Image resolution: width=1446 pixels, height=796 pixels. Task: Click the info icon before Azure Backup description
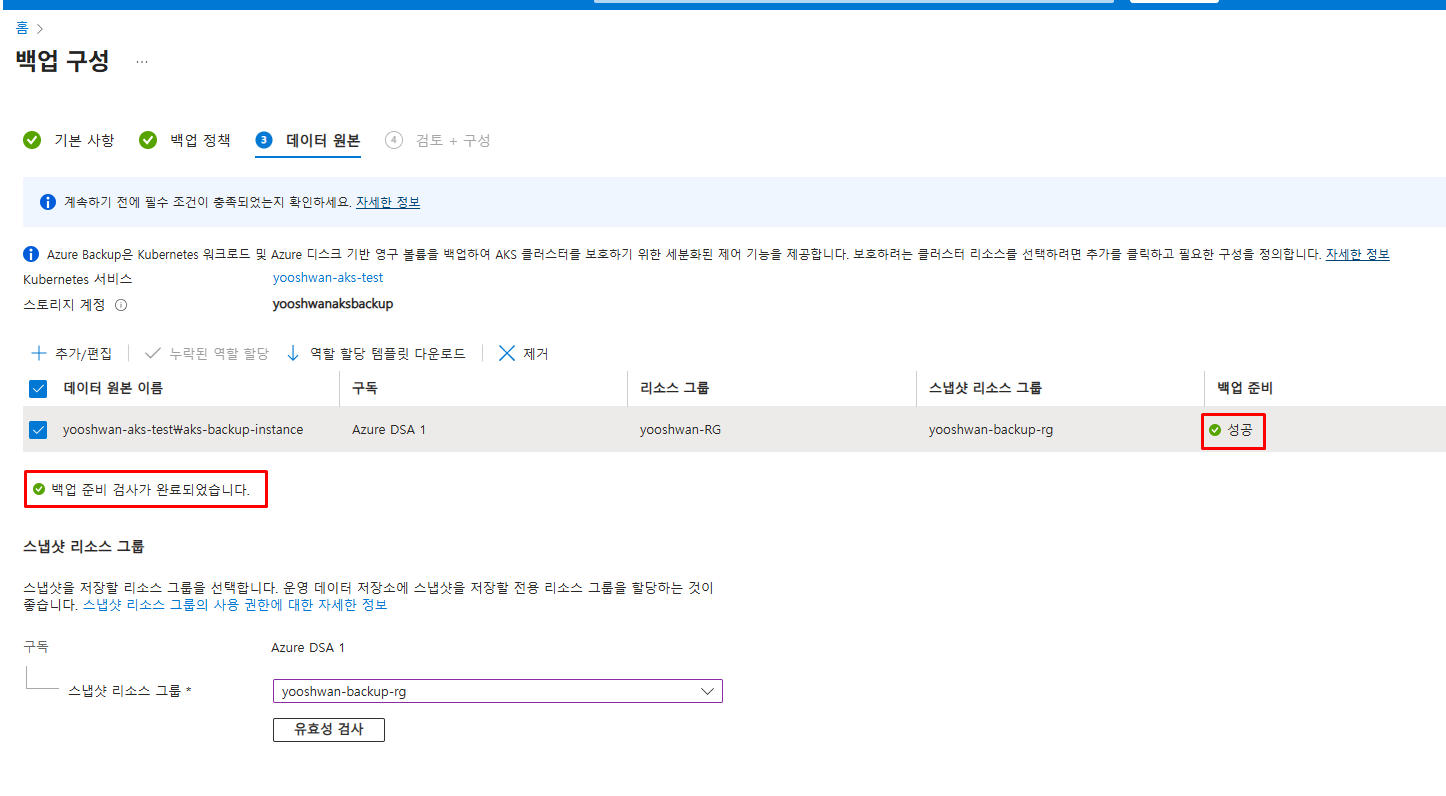point(31,254)
